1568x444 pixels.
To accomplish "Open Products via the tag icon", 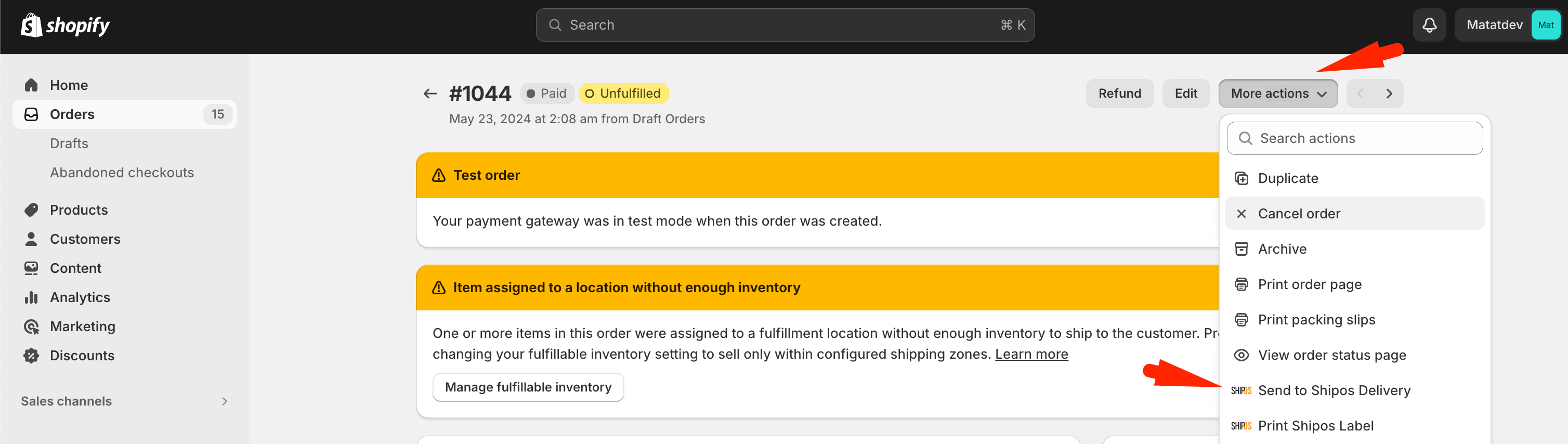I will (31, 210).
